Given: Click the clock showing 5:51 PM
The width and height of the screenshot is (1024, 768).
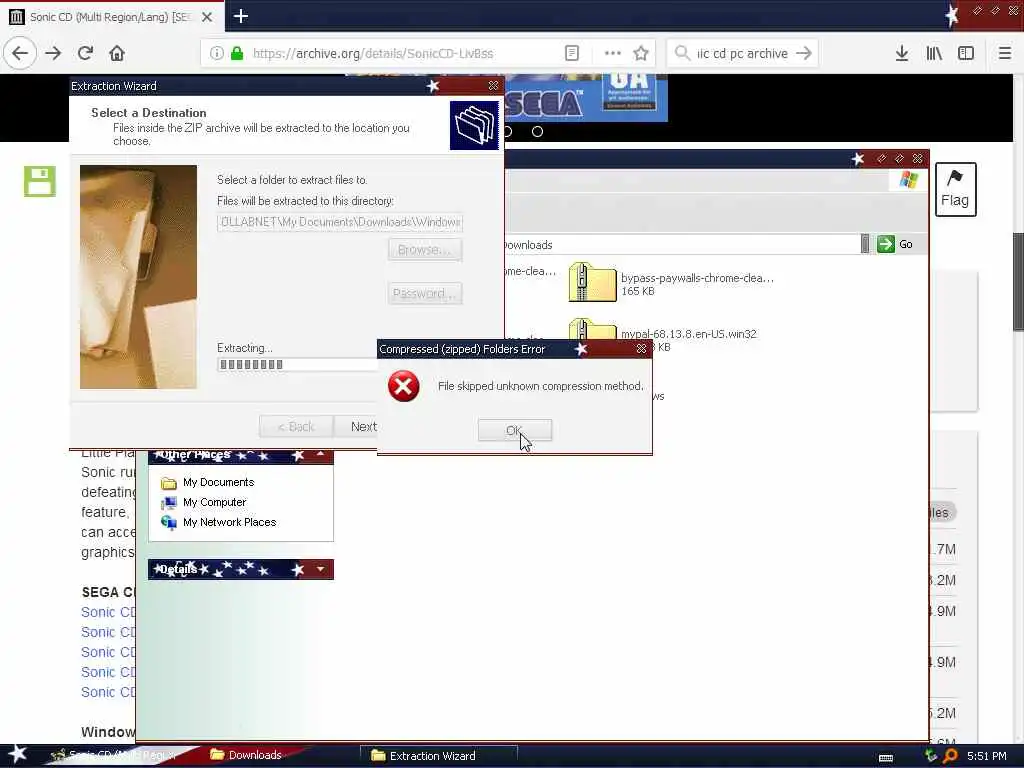Looking at the screenshot, I should point(987,756).
